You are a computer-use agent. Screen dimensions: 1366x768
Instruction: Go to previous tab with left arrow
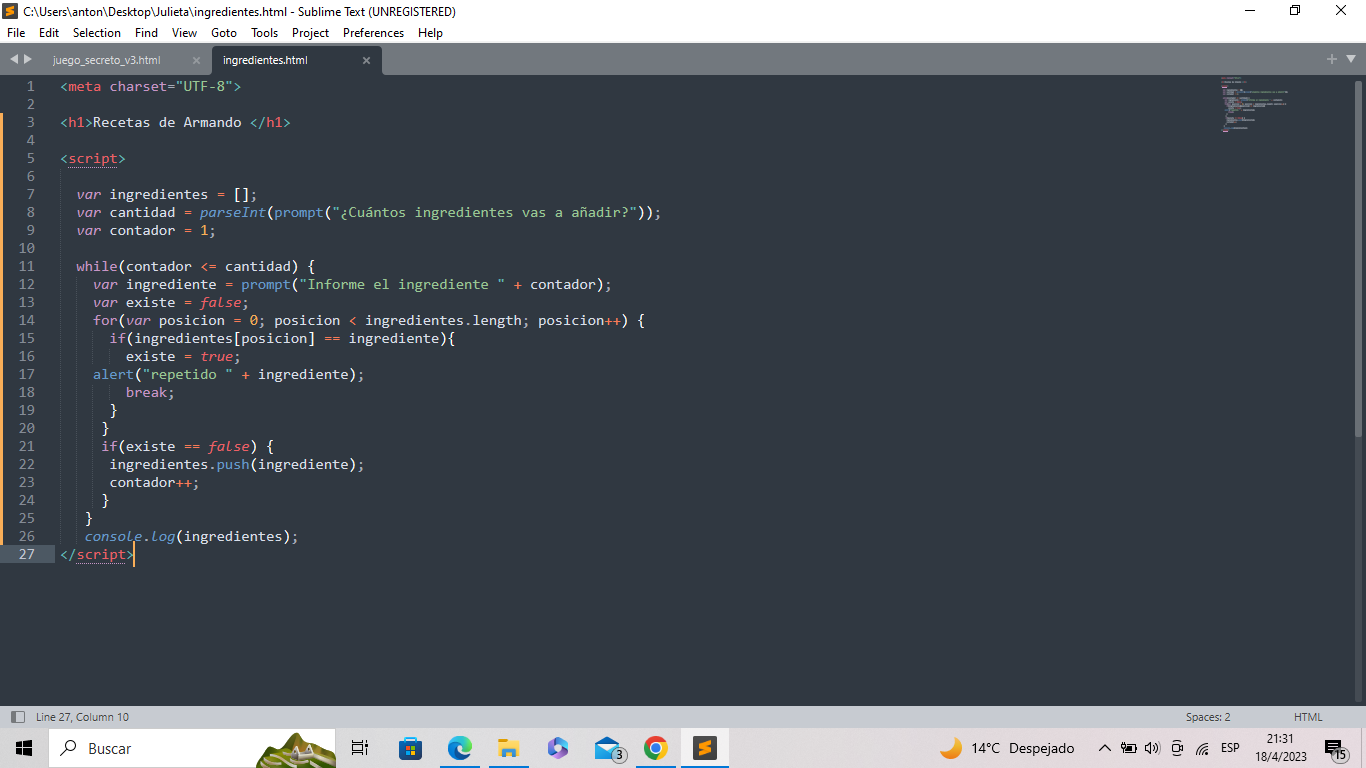[x=14, y=59]
